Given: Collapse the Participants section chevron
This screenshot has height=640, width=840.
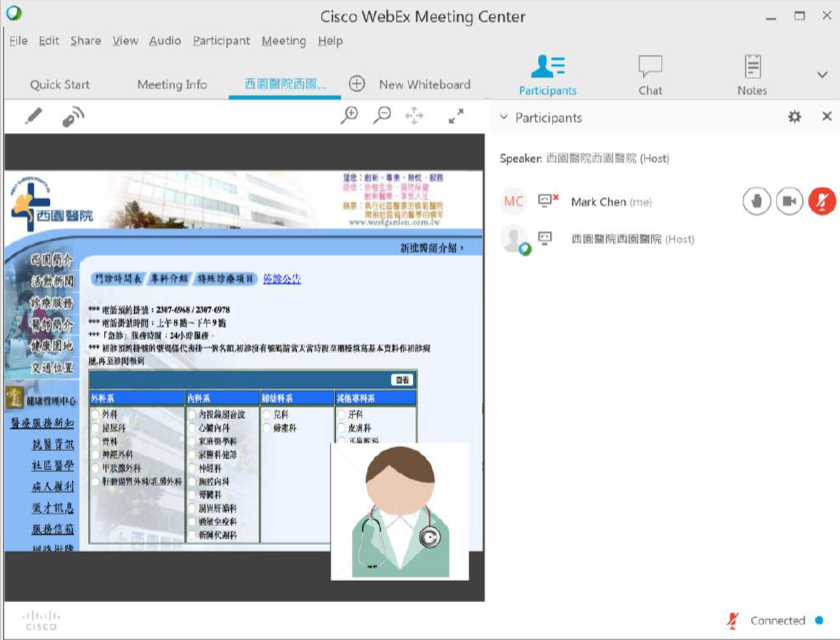Looking at the screenshot, I should coord(503,118).
